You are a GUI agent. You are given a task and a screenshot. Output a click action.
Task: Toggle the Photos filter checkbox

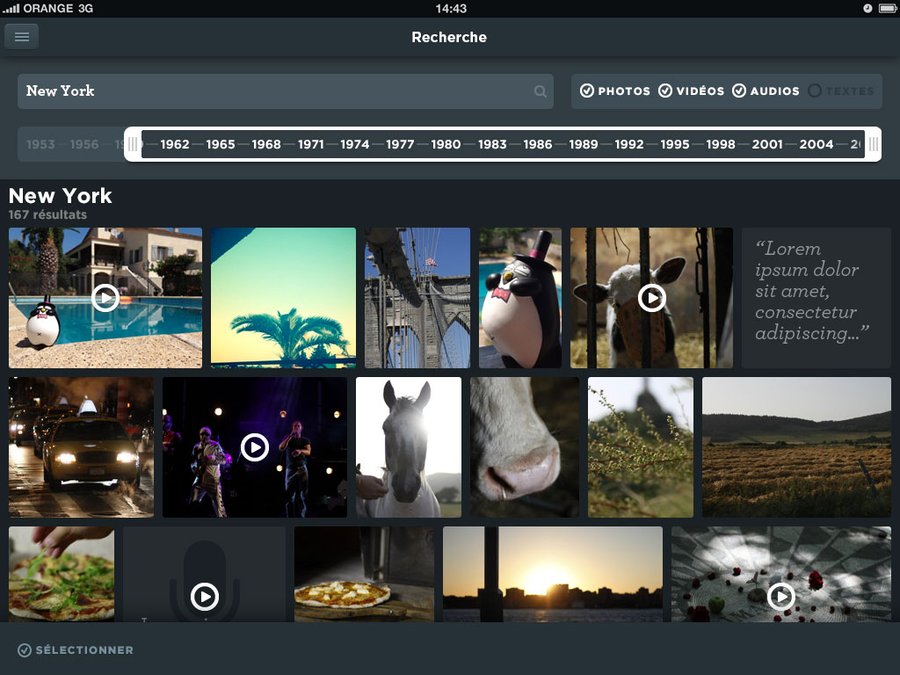coord(587,91)
